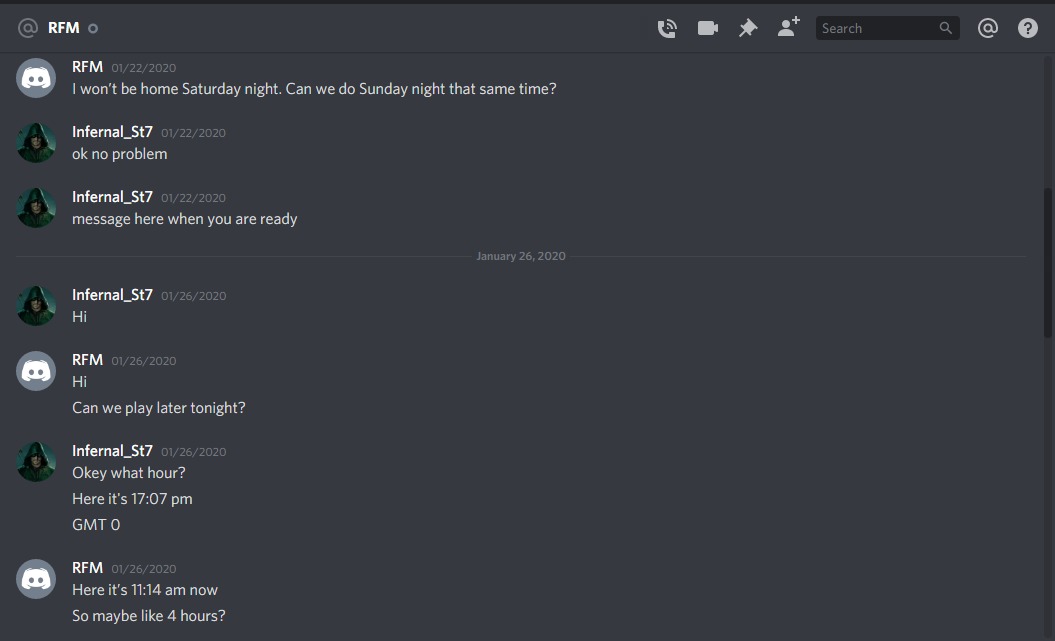Click the offline status dot next to RFM

point(93,29)
